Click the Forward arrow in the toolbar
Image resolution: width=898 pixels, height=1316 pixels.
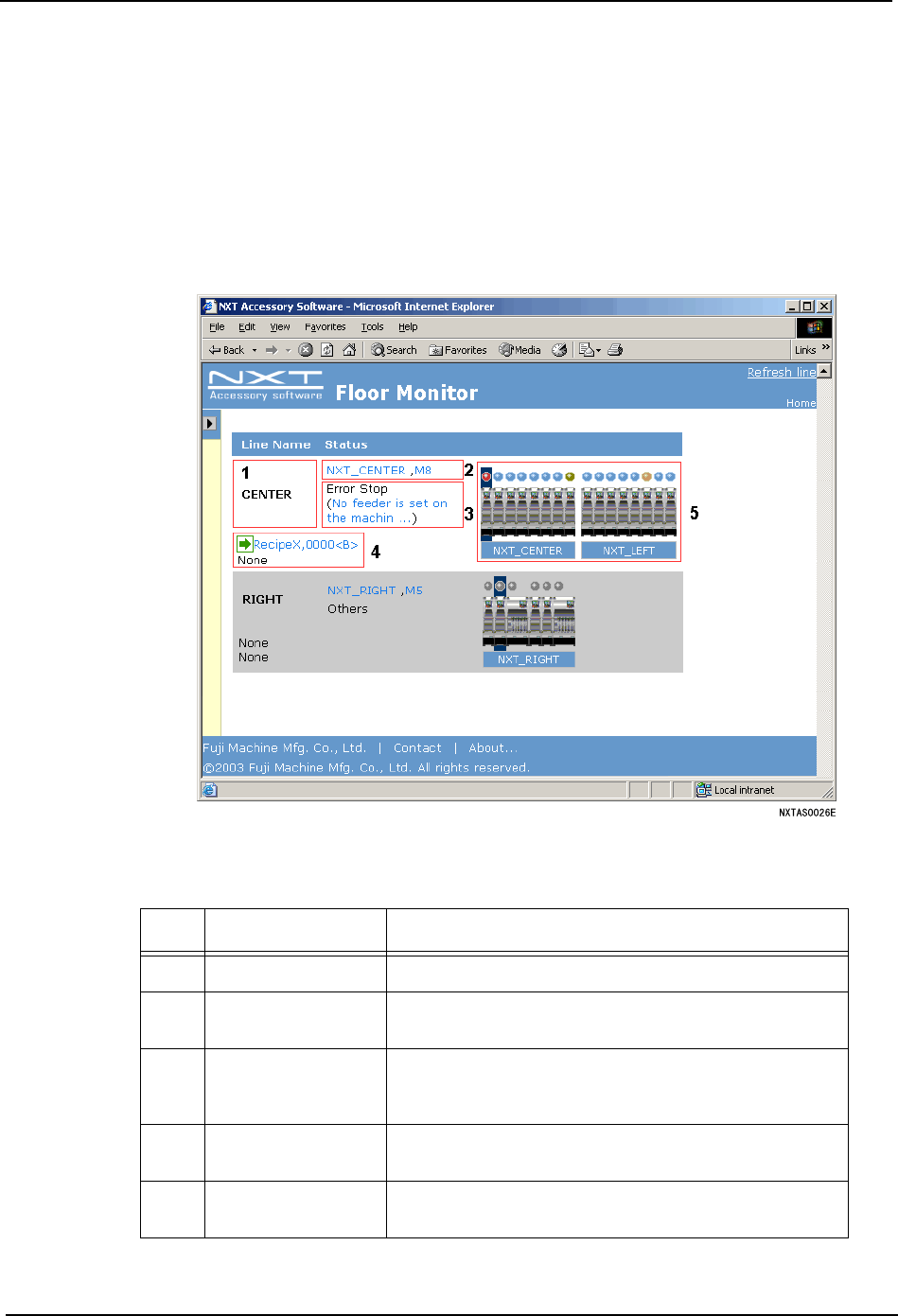272,350
